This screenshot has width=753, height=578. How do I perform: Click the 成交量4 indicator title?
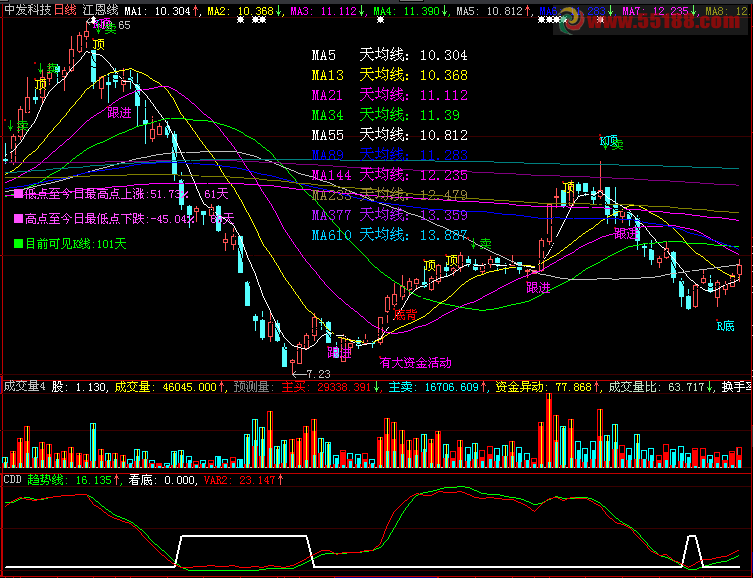(x=24, y=386)
